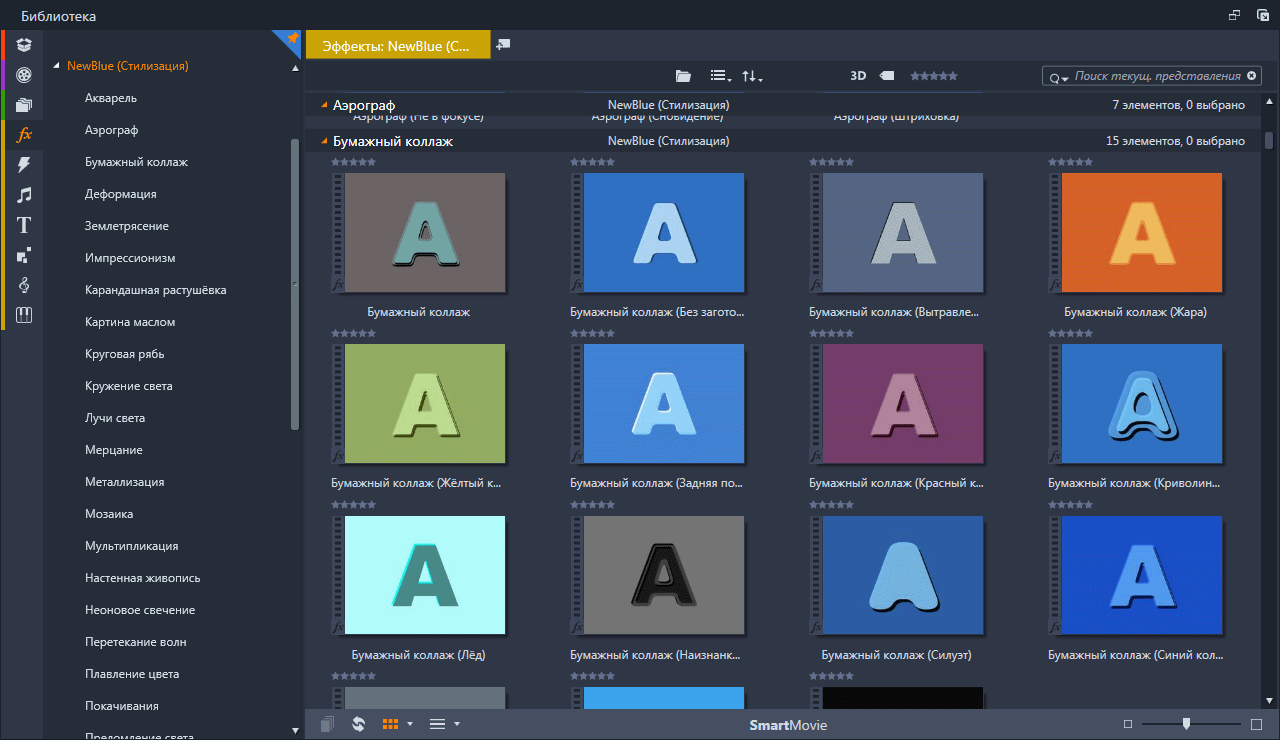Select Картина маслом in the tree
The width and height of the screenshot is (1280, 740).
(x=130, y=322)
